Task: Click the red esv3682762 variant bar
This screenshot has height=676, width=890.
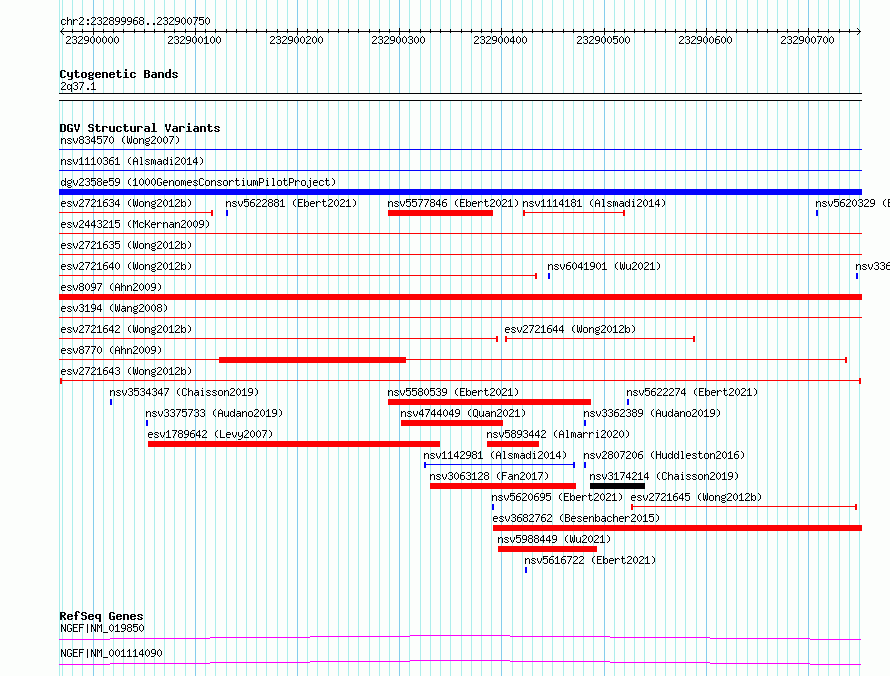Action: 677,528
